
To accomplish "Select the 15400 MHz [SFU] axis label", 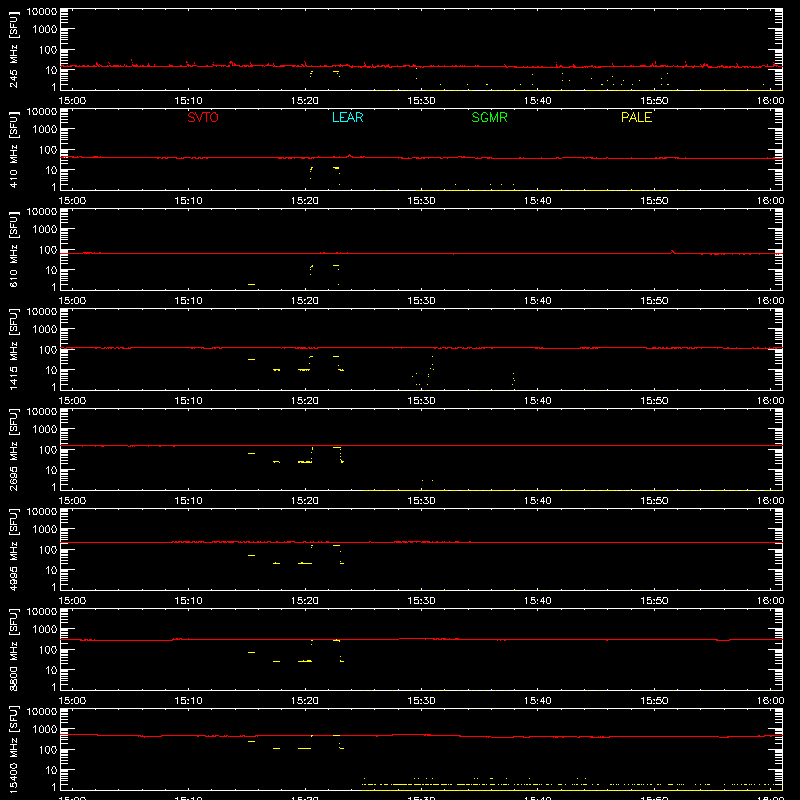I will [14, 749].
